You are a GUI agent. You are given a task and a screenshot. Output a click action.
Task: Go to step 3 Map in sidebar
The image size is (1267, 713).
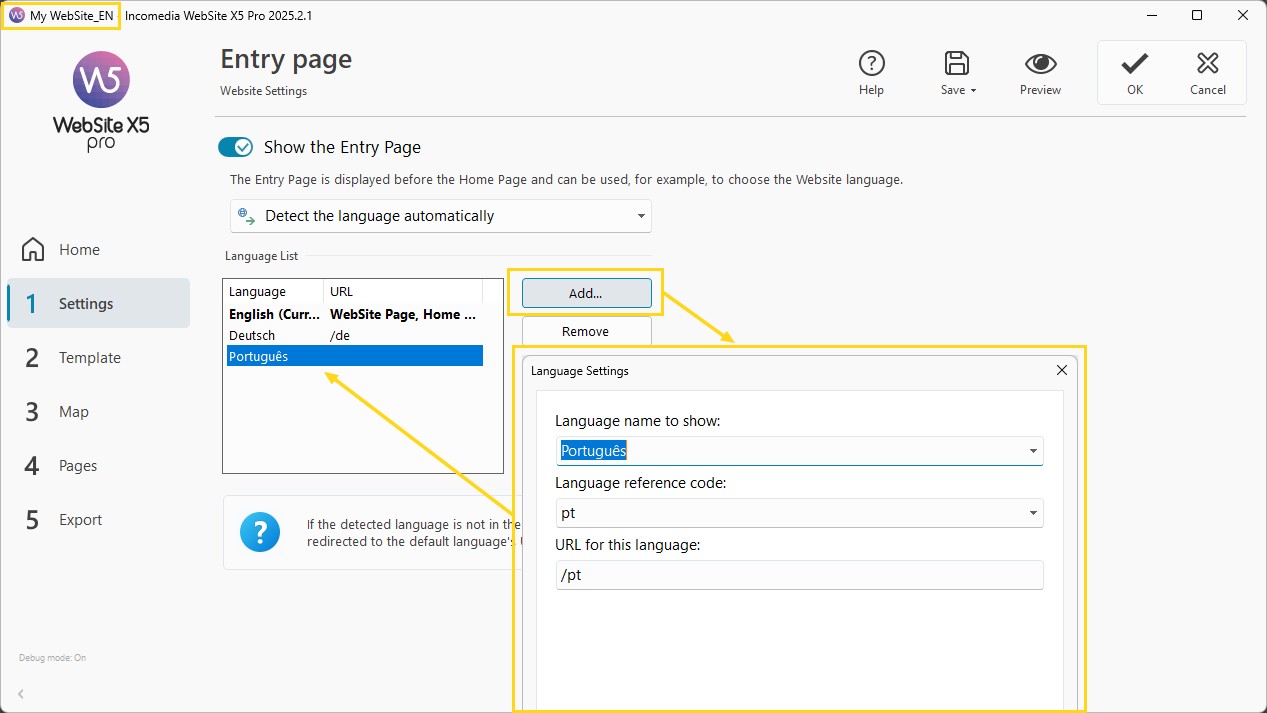(x=98, y=411)
